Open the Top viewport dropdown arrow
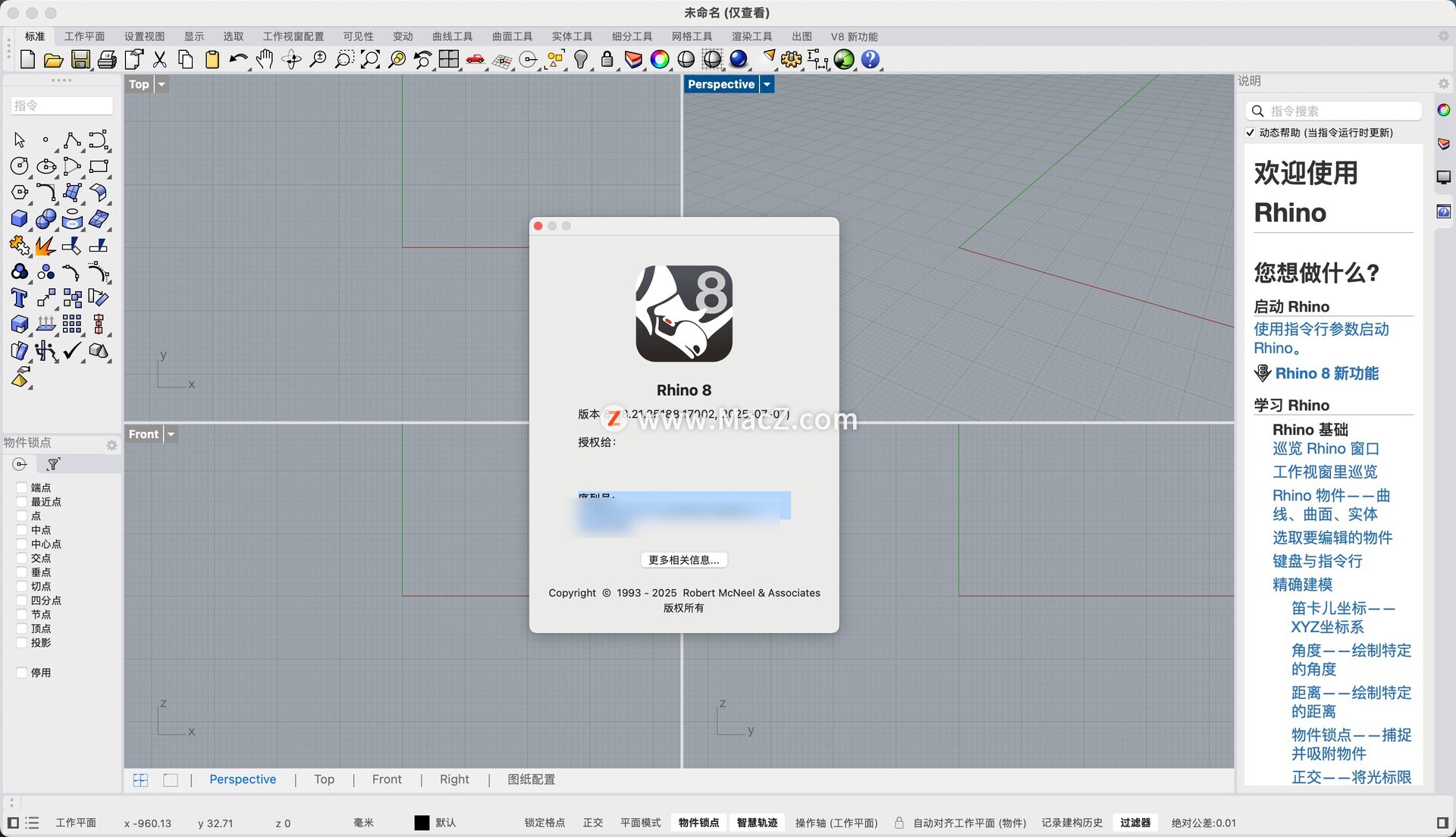 tap(162, 84)
